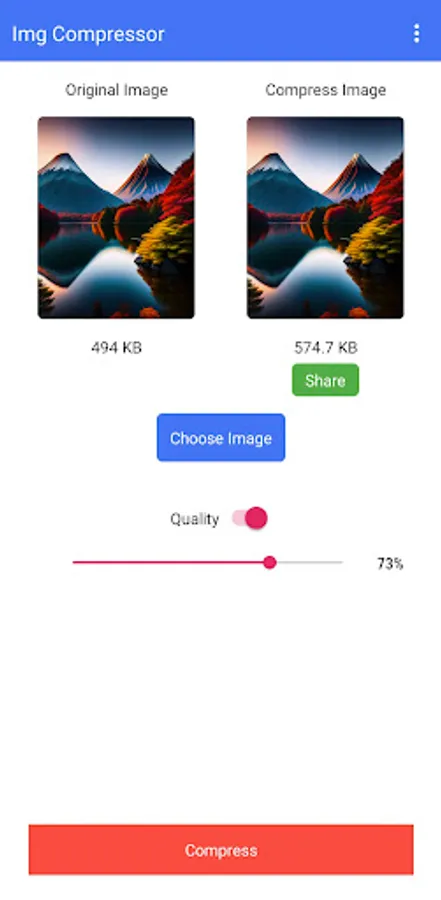Select the 574.7 KB file size text
Viewport: 441px width, 900px height.
click(326, 348)
